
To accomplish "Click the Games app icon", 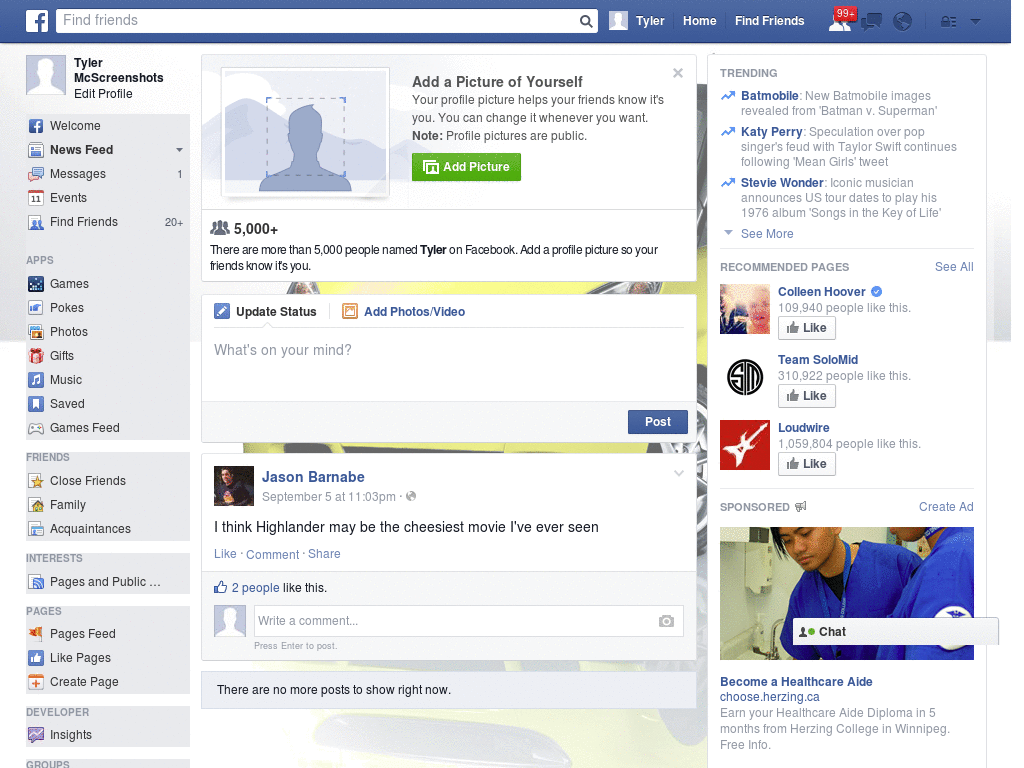I will (x=36, y=284).
